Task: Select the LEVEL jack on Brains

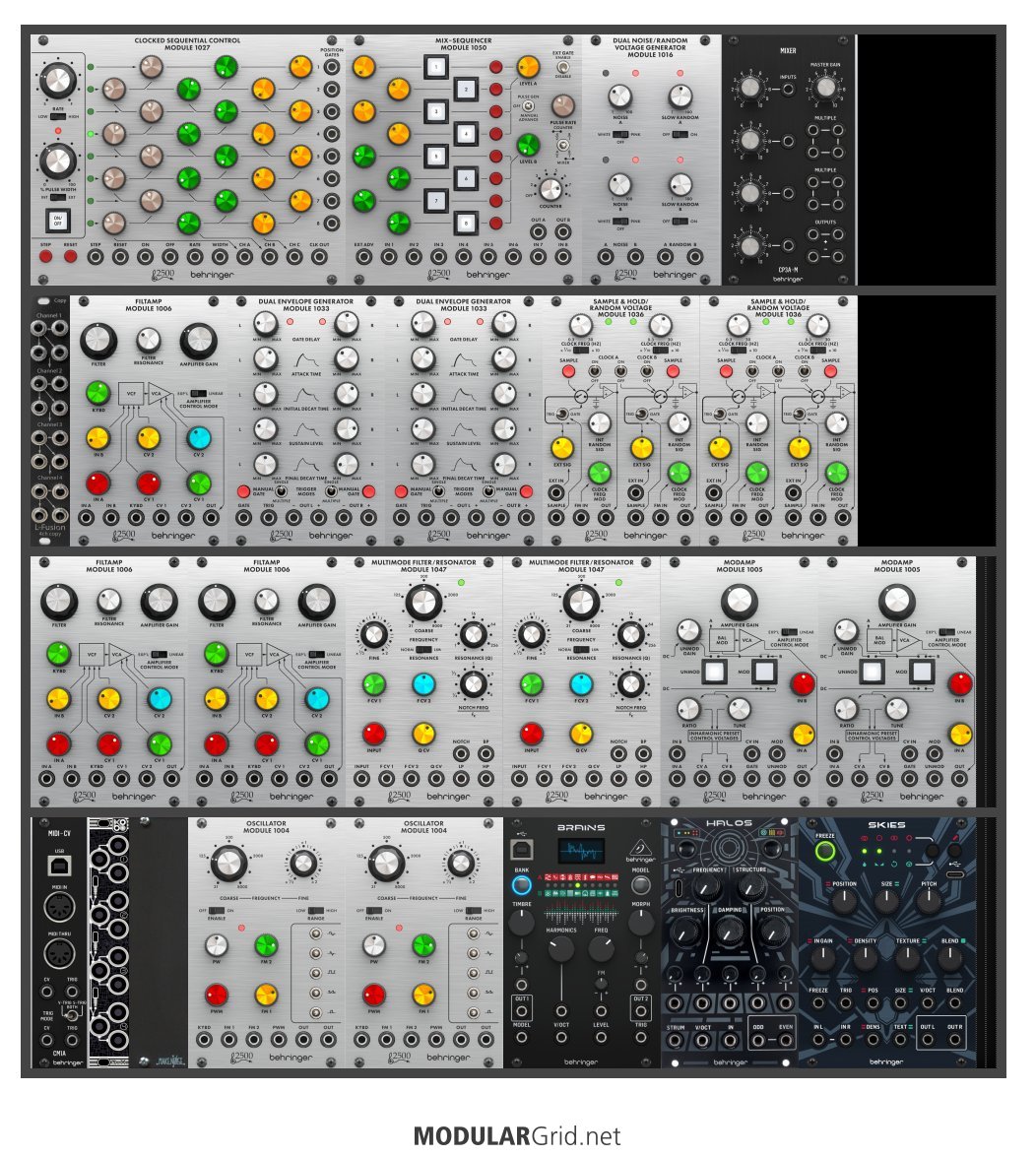Action: point(602,1037)
